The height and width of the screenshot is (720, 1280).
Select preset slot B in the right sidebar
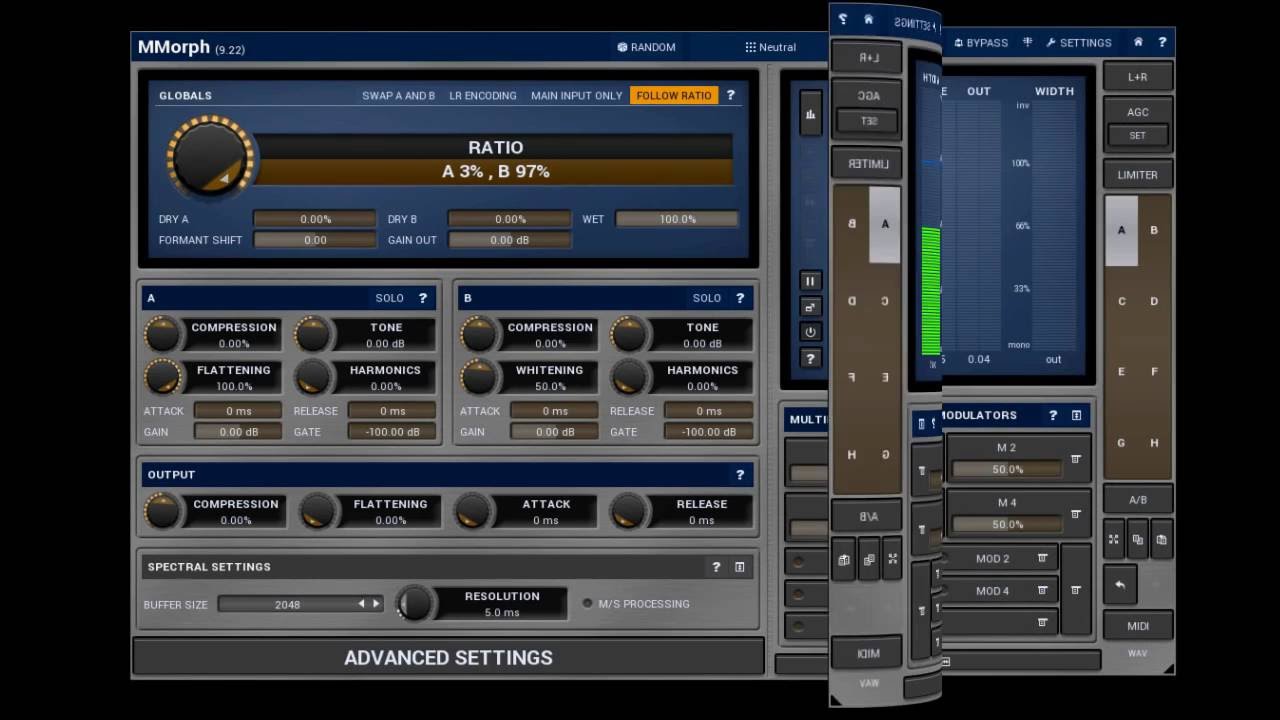point(1154,230)
